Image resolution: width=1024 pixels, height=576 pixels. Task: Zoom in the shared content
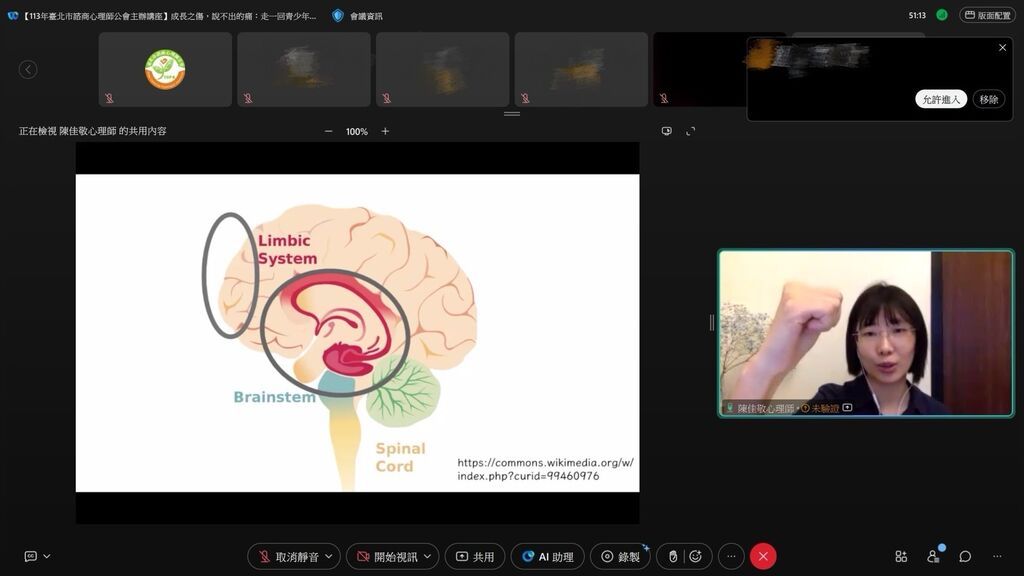pyautogui.click(x=385, y=131)
